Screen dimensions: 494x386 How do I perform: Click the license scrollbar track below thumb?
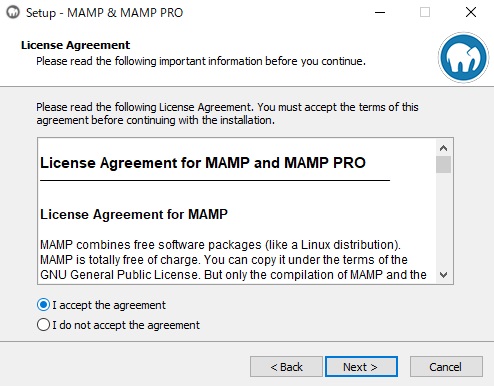click(x=443, y=220)
